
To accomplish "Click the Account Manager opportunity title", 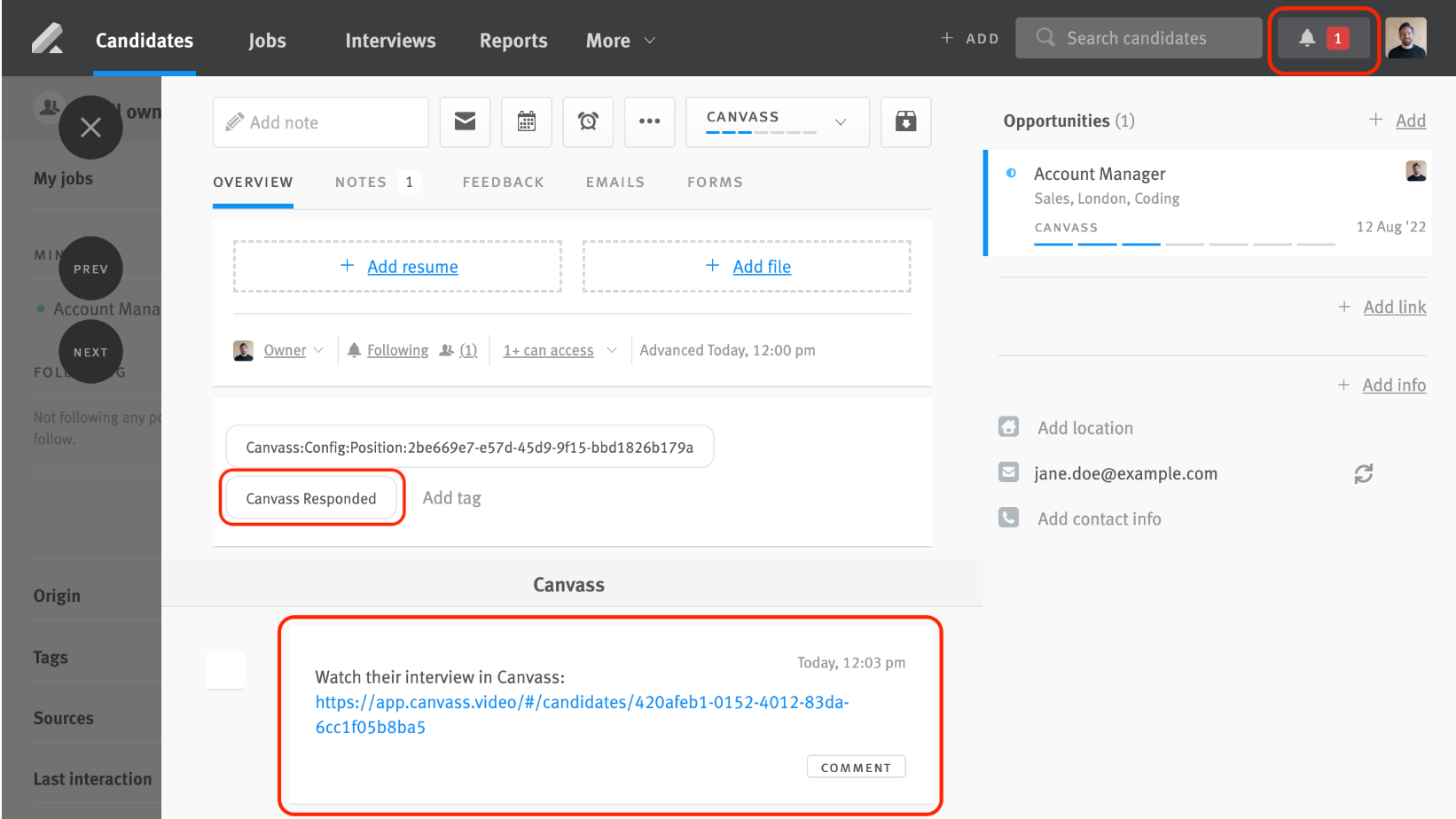I will (x=1100, y=174).
